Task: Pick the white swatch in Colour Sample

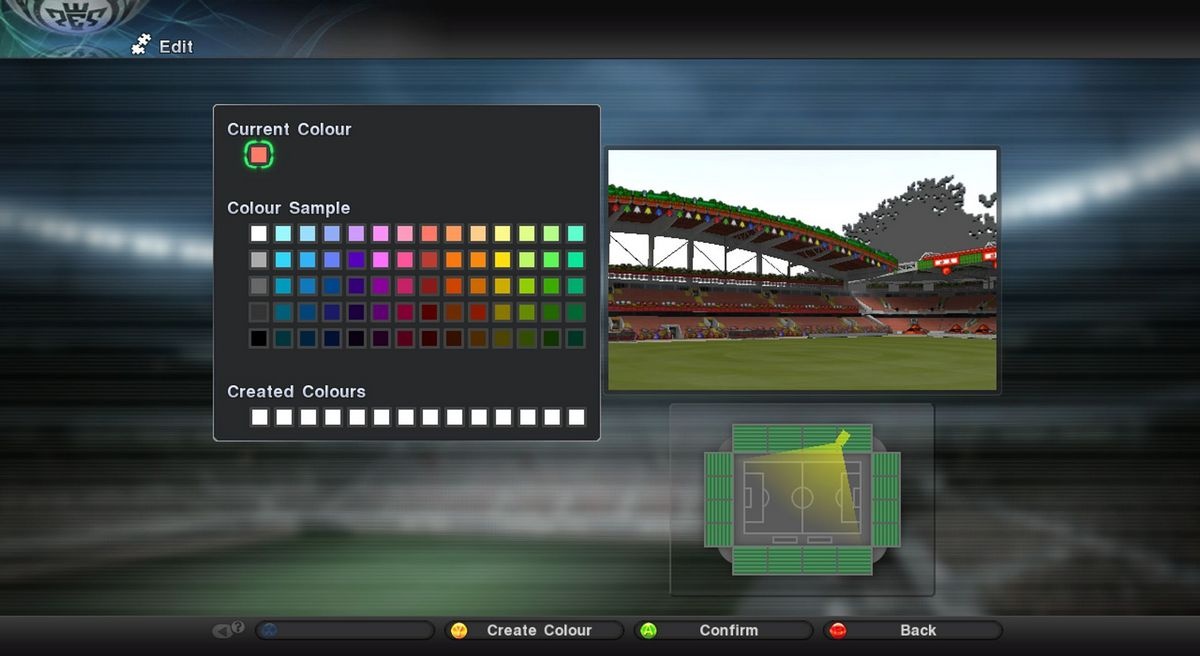Action: pyautogui.click(x=259, y=233)
